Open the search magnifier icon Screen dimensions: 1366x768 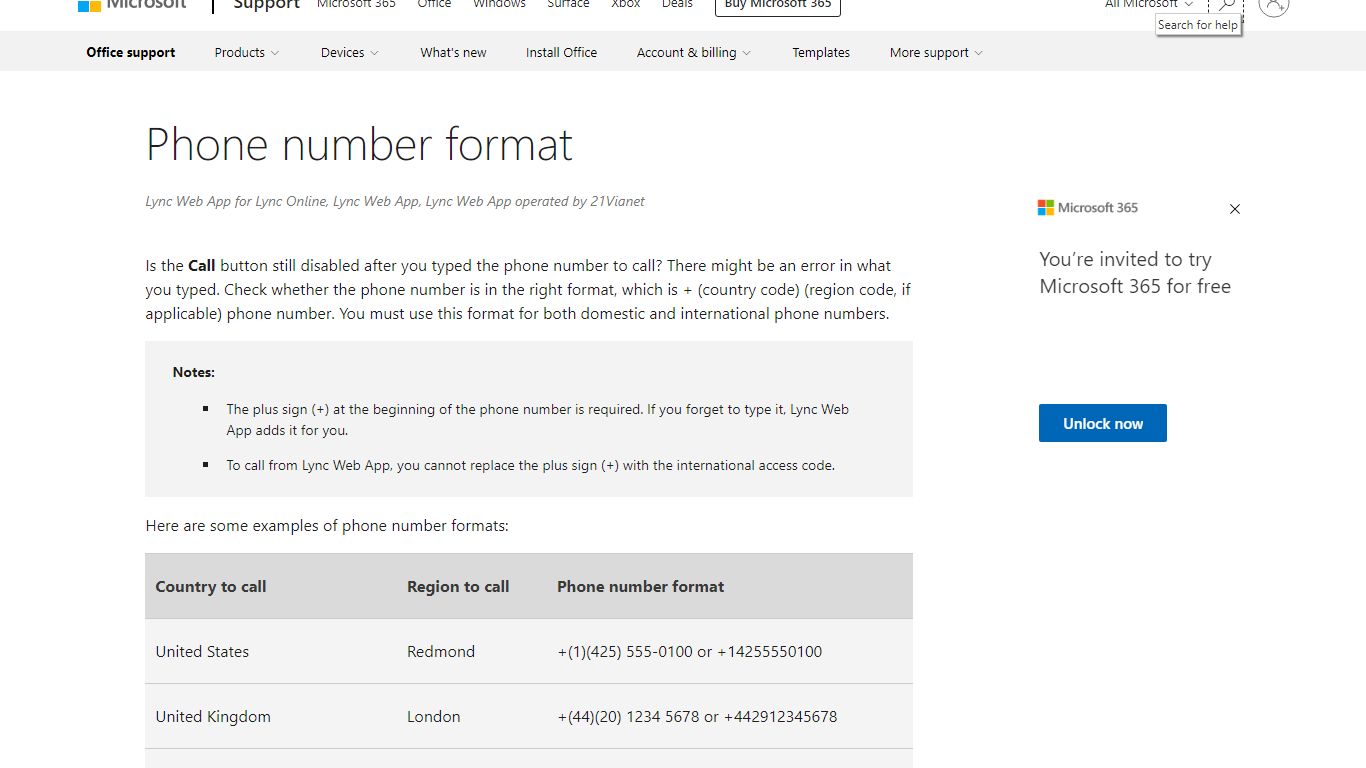(x=1226, y=5)
